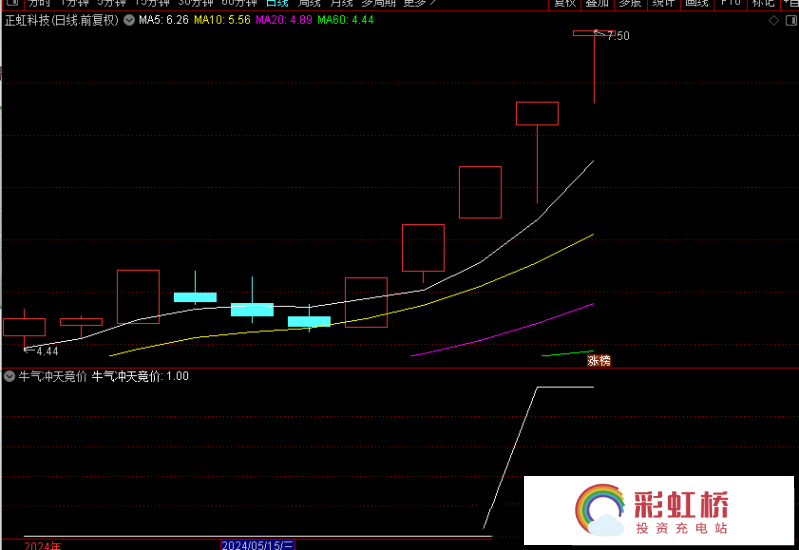Screen dimensions: 799x550
Task: Click the chevron icon beside 牛气冲天竞价
Action: pyautogui.click(x=10, y=377)
